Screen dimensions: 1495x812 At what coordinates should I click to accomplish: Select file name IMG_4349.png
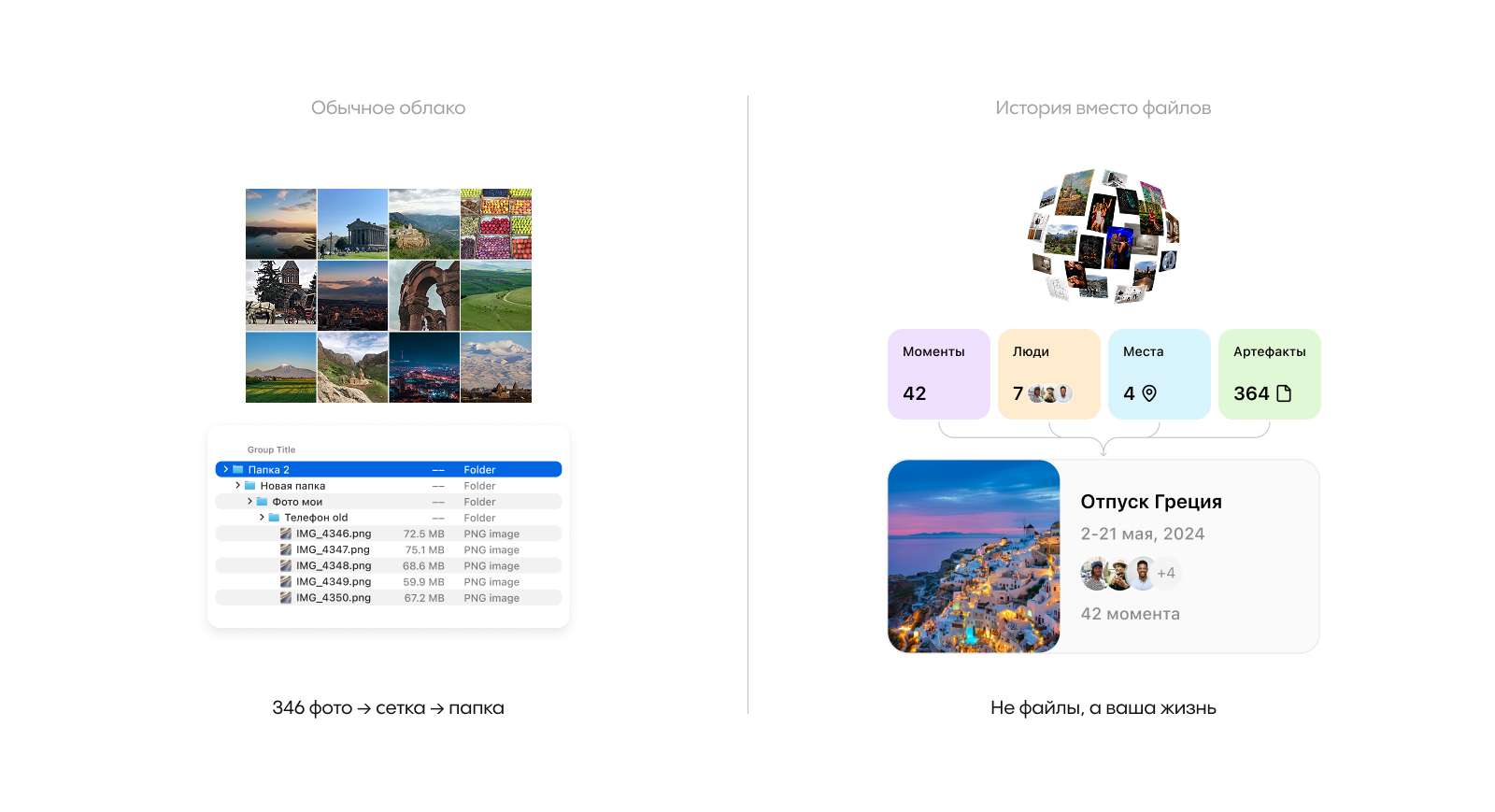334,581
